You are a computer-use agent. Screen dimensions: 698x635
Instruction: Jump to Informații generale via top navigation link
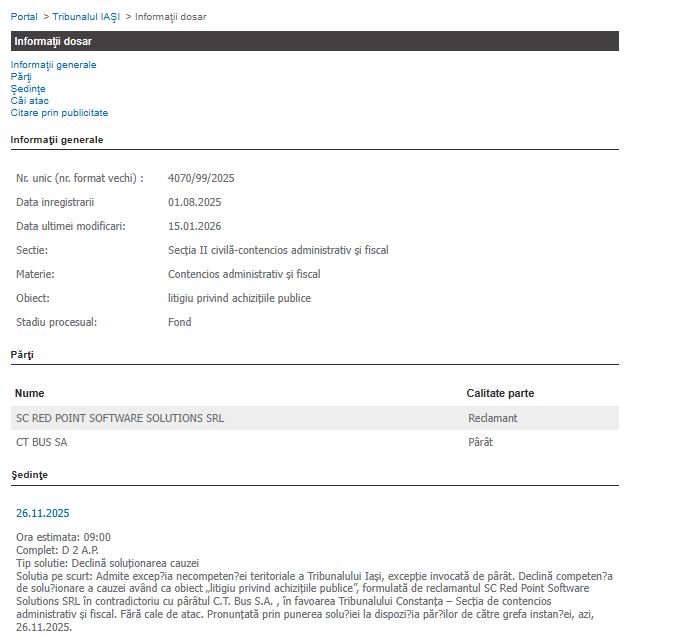54,65
